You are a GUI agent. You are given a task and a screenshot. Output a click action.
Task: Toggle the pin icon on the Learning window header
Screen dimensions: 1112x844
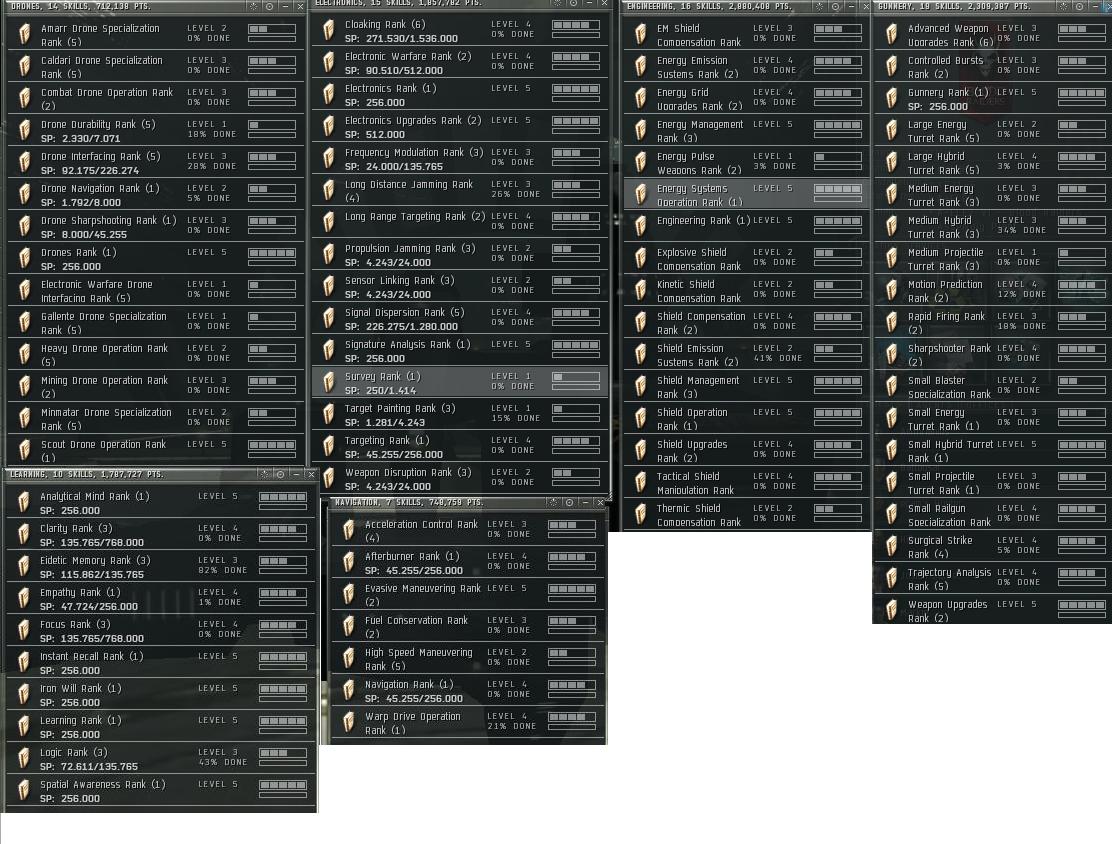[281, 474]
